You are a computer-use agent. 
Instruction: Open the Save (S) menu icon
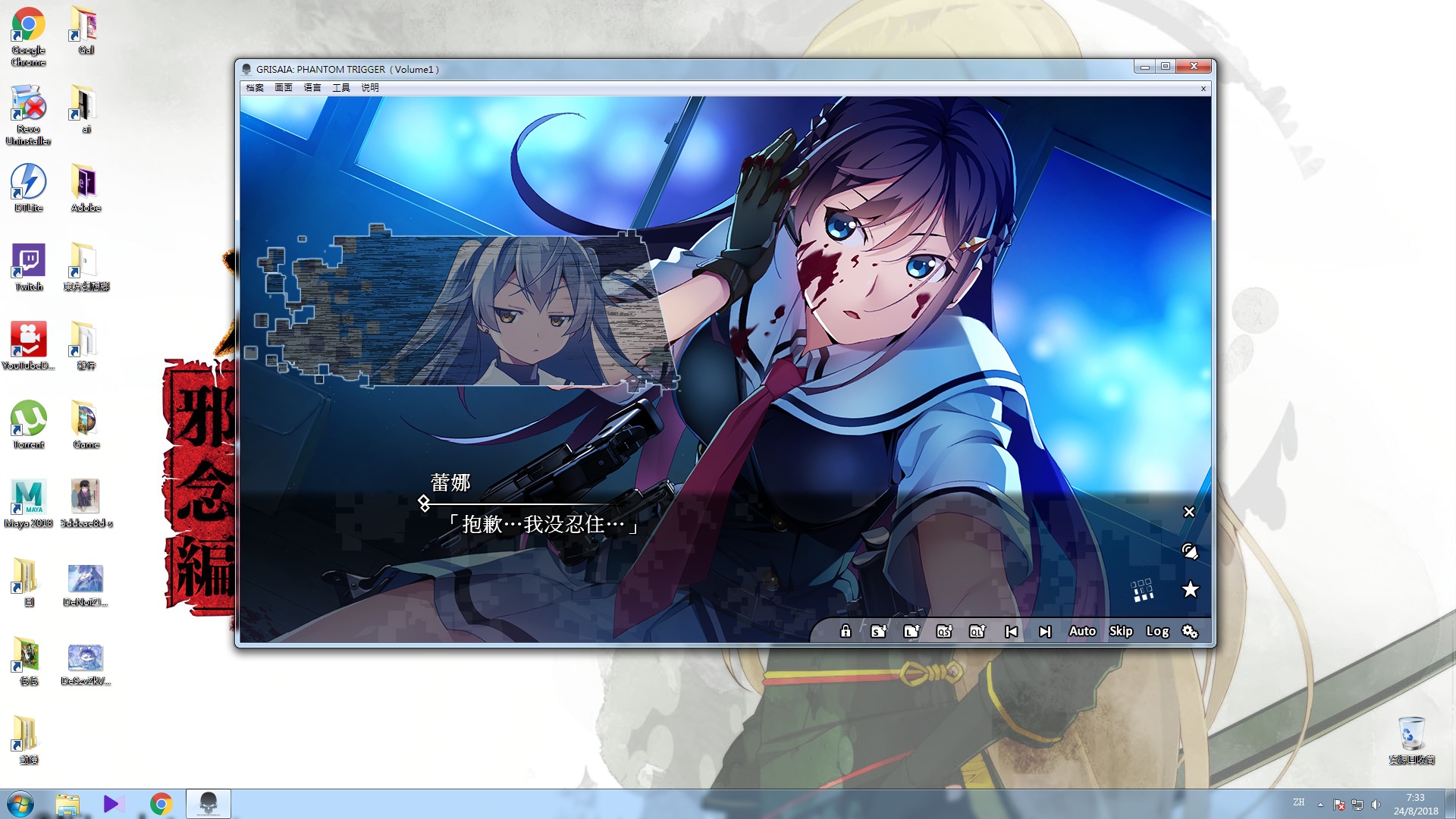(x=878, y=631)
